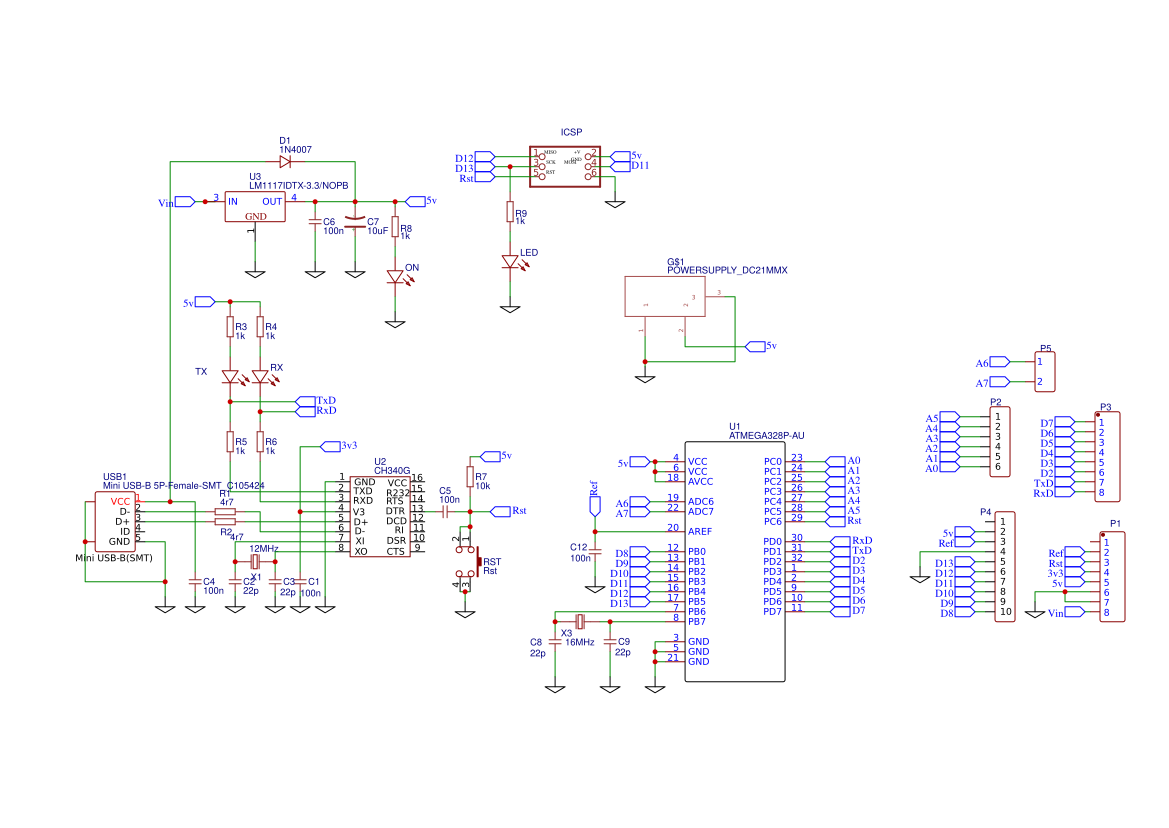Click the 'LM1117IDTX-3.3/NOPB' label

[298, 186]
